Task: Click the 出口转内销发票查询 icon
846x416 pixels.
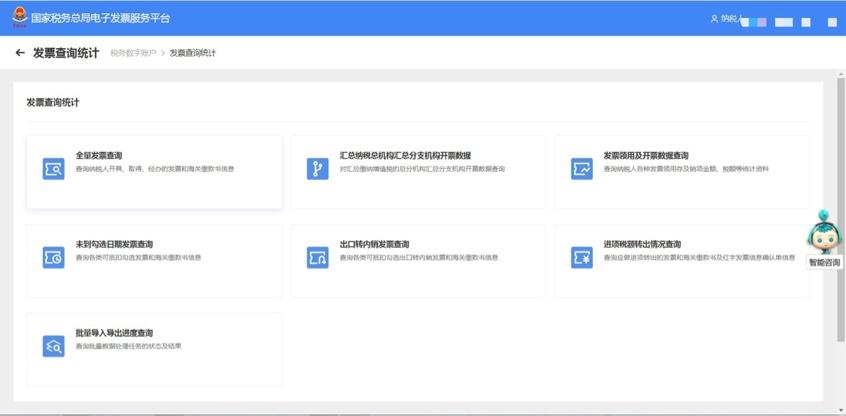Action: pyautogui.click(x=317, y=257)
